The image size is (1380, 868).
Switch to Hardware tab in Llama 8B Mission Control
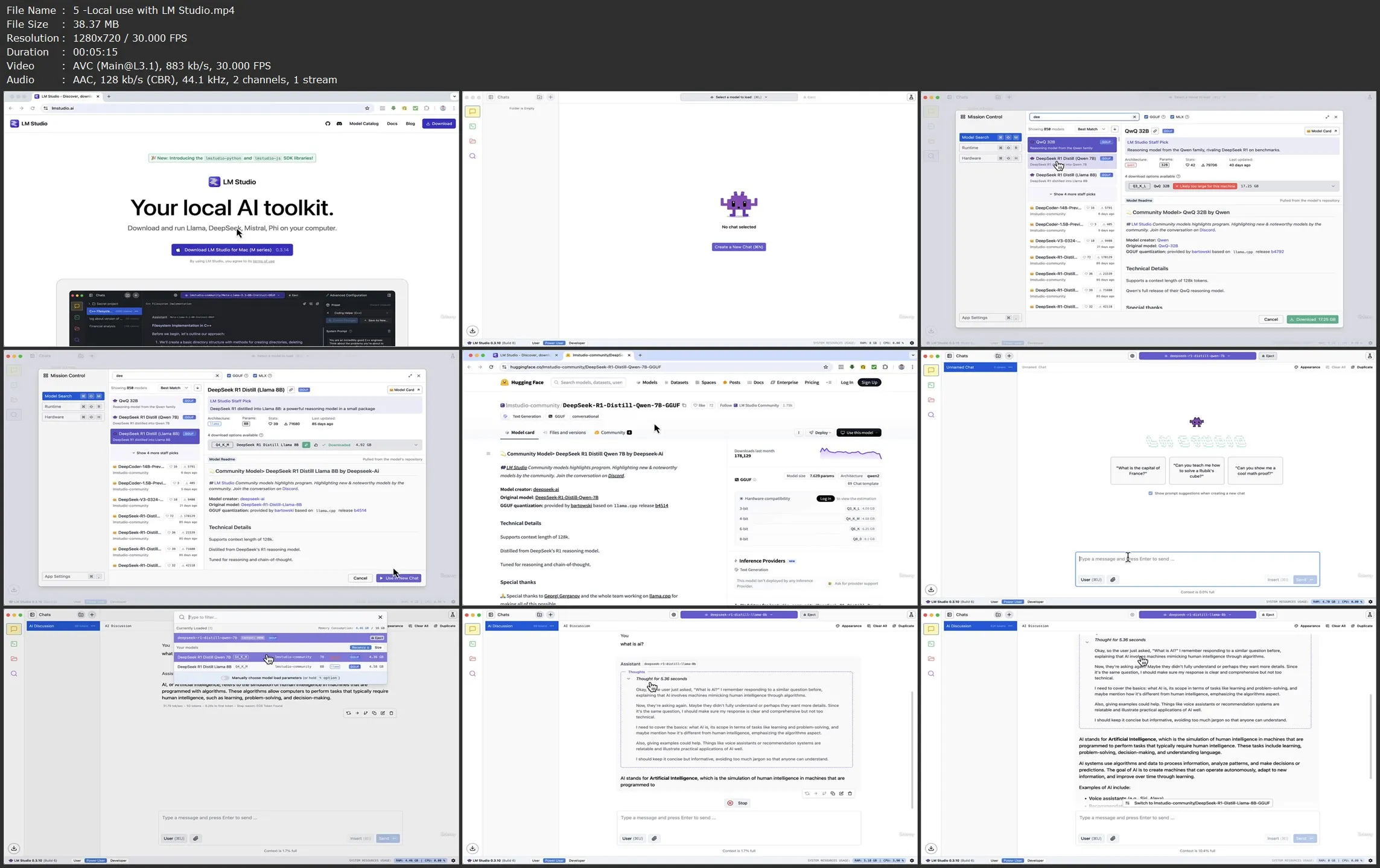[73, 417]
